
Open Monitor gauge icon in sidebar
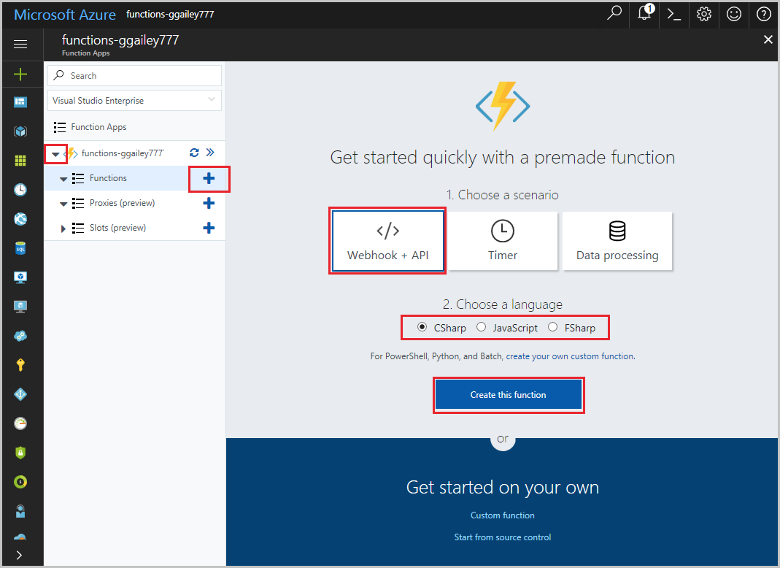click(x=20, y=423)
